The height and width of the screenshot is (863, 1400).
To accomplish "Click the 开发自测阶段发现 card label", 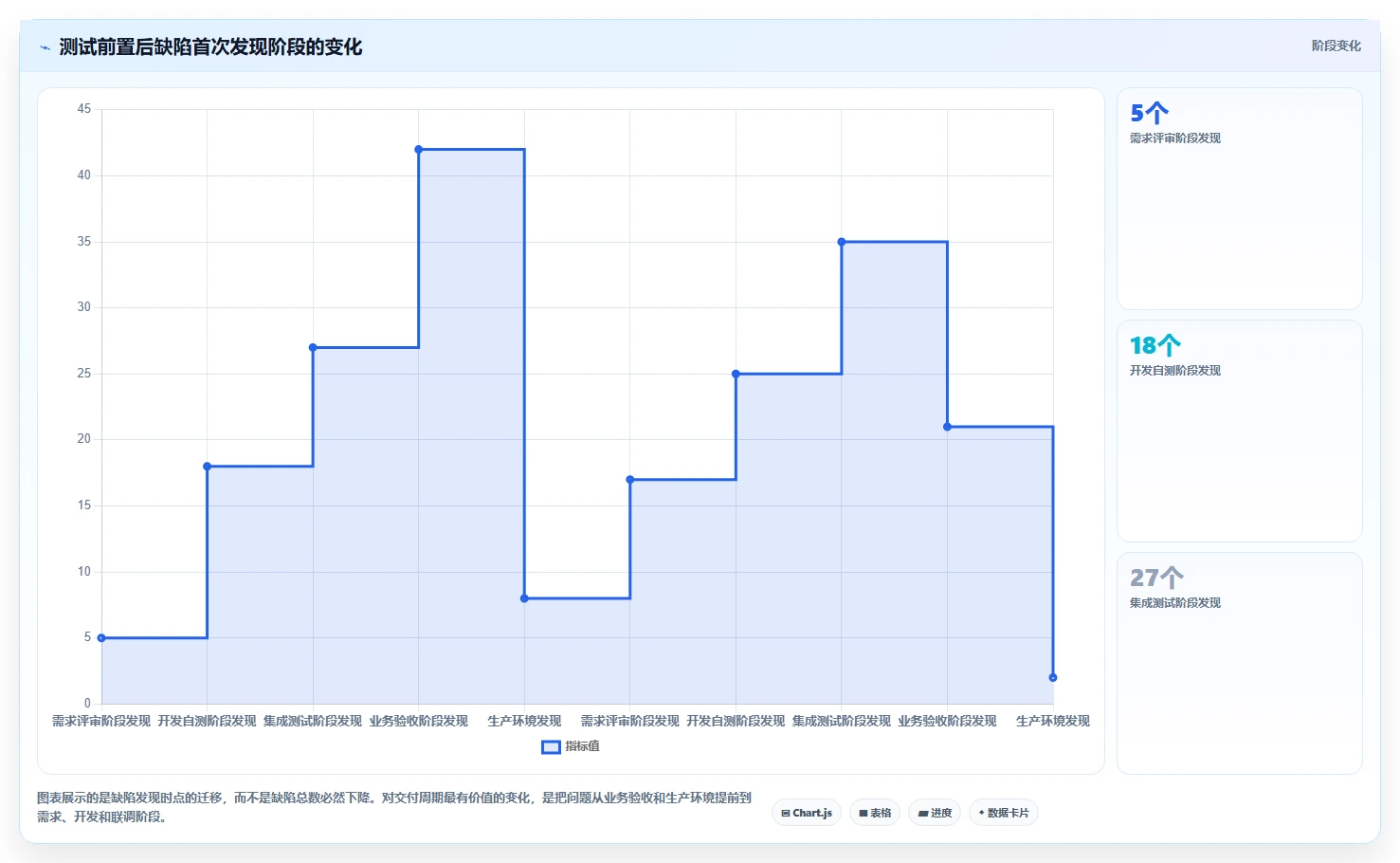I will (1175, 371).
